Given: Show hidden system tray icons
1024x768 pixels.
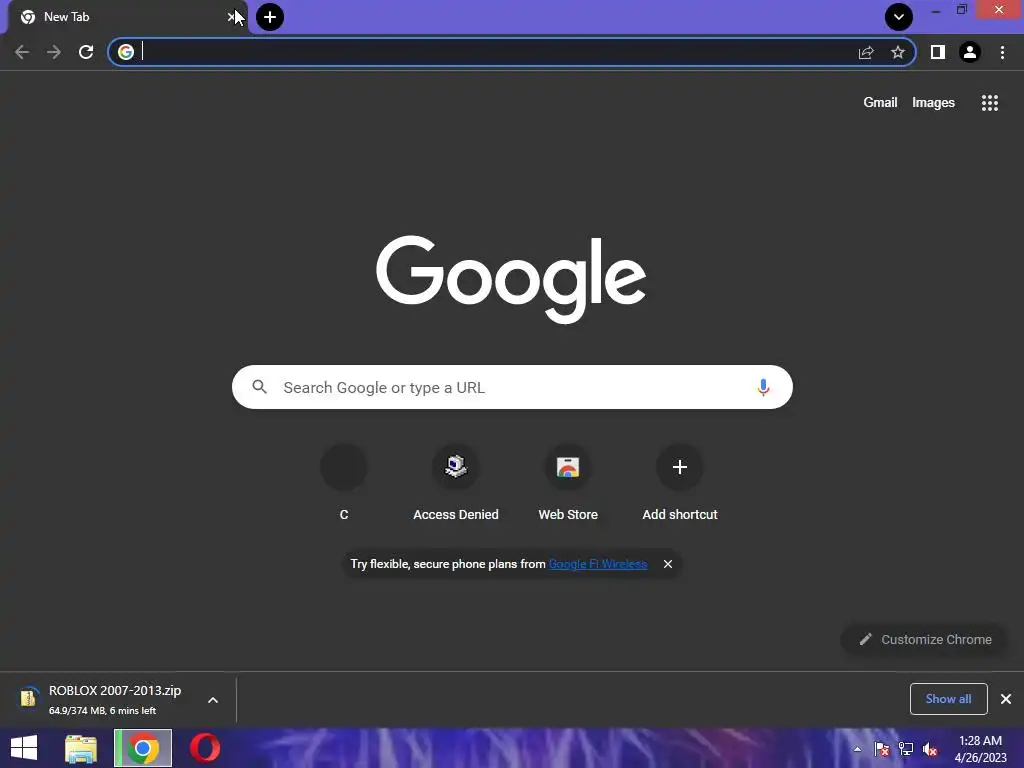Looking at the screenshot, I should [x=857, y=749].
